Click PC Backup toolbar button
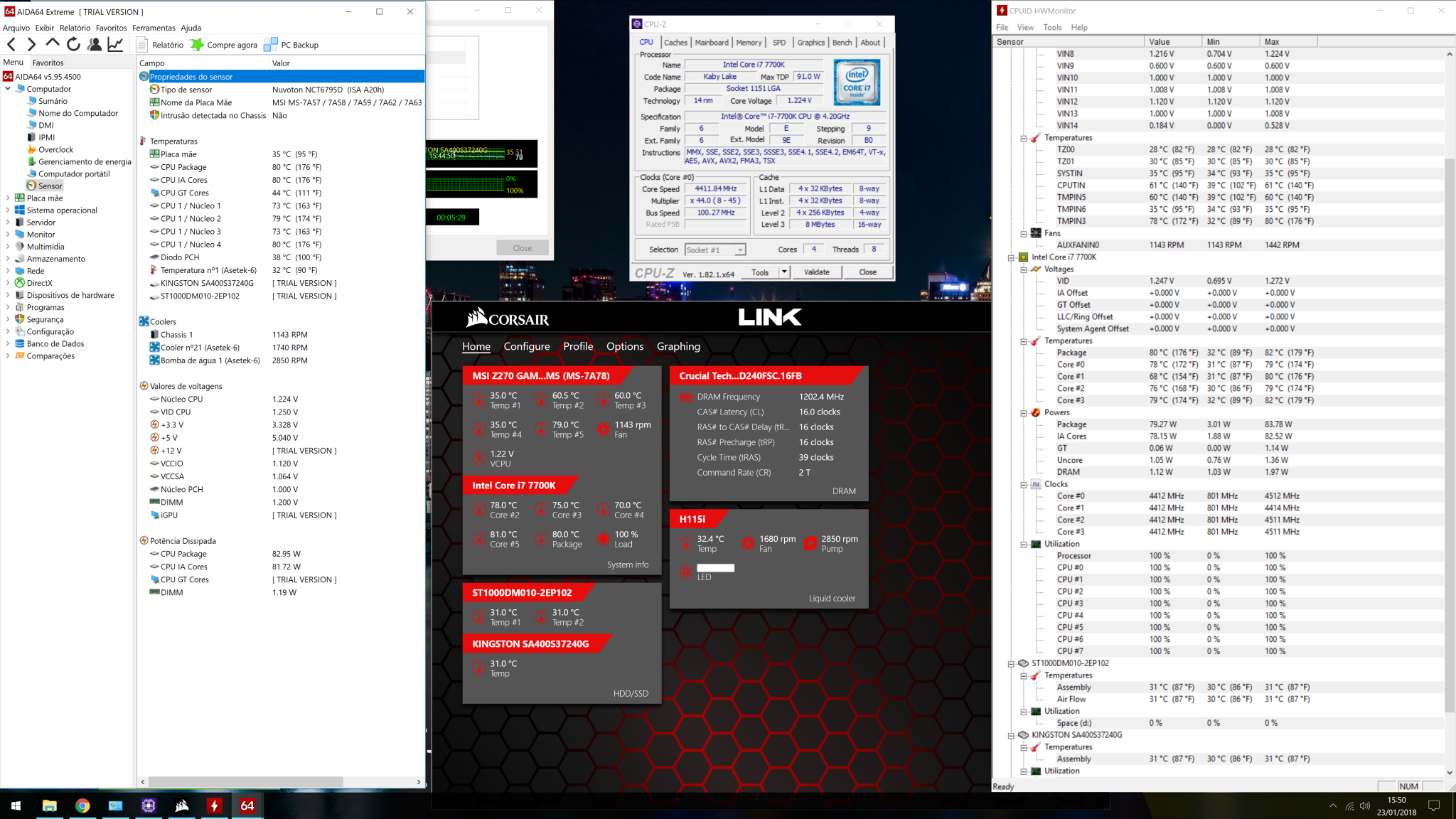The height and width of the screenshot is (819, 1456). point(291,45)
